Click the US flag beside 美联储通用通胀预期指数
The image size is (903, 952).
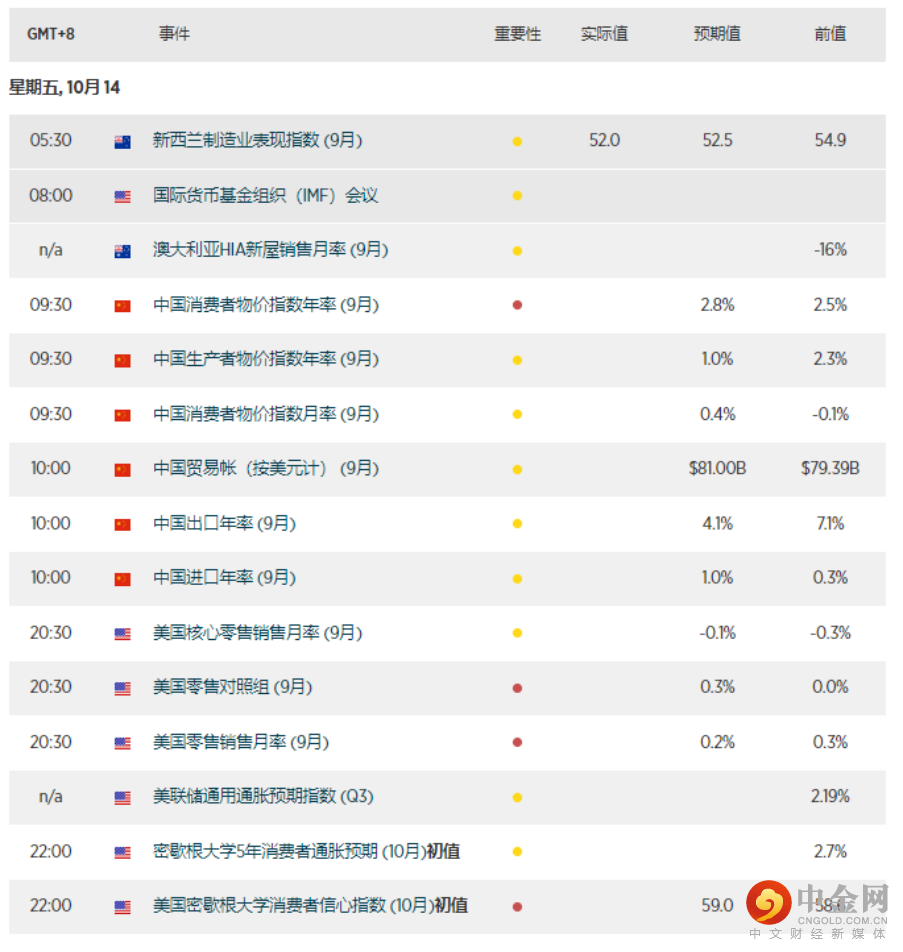point(122,798)
